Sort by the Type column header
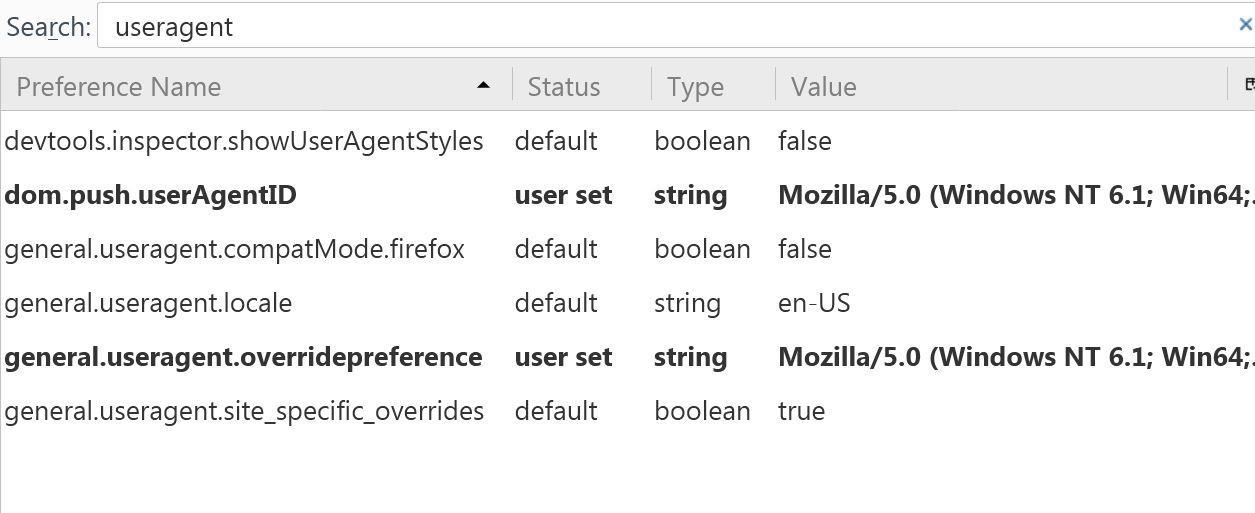 tap(695, 87)
